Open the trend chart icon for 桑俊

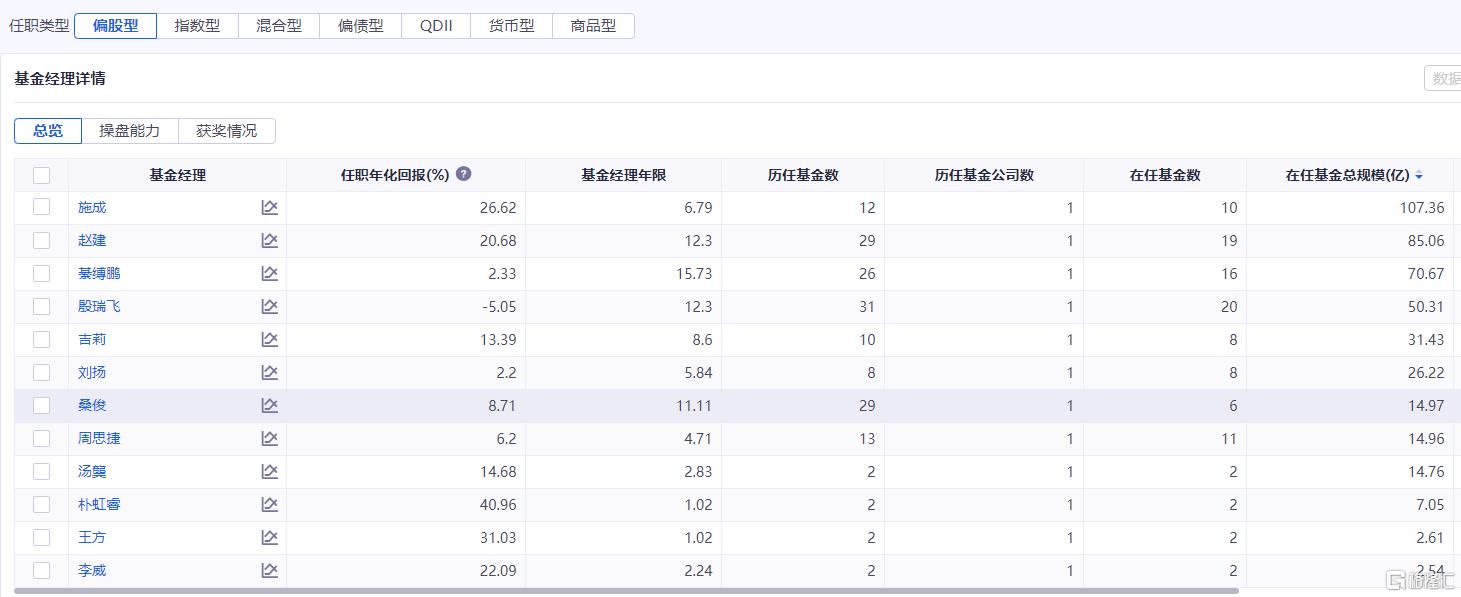(269, 405)
